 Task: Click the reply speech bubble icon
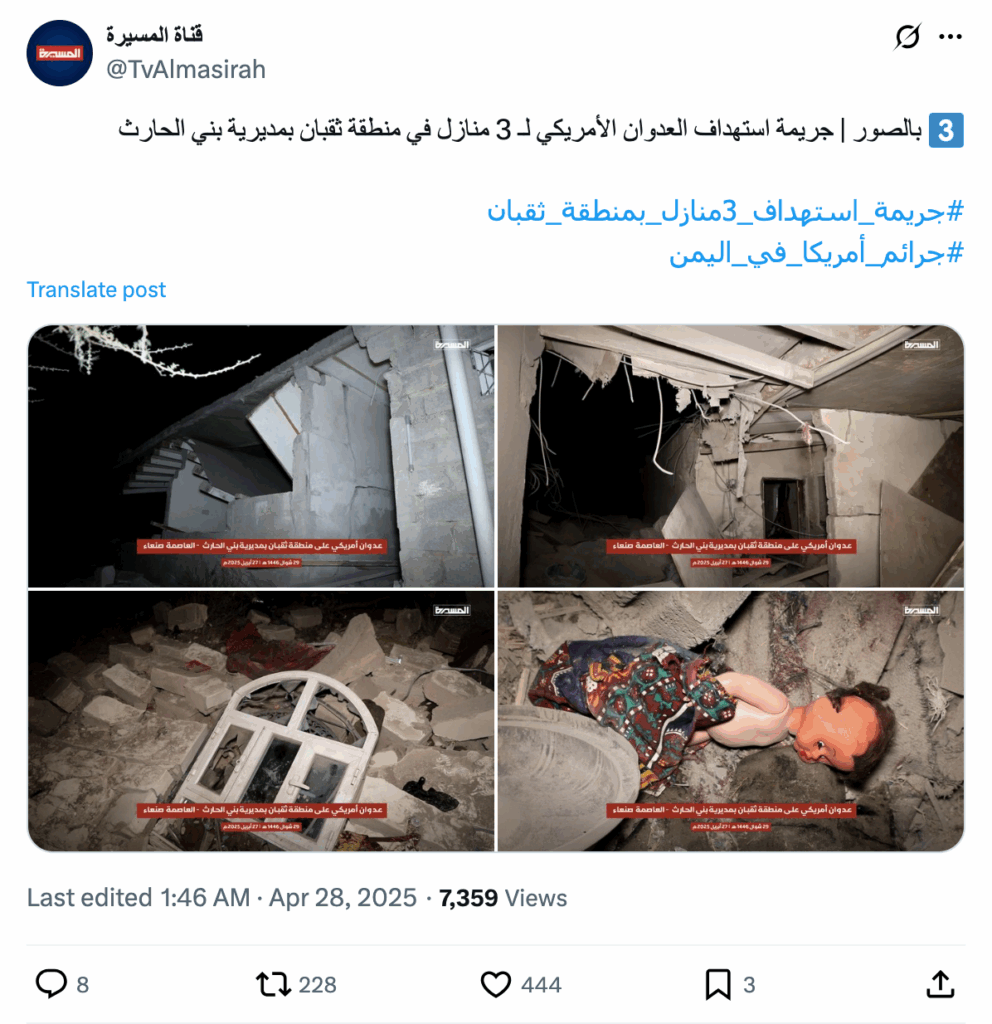point(51,984)
